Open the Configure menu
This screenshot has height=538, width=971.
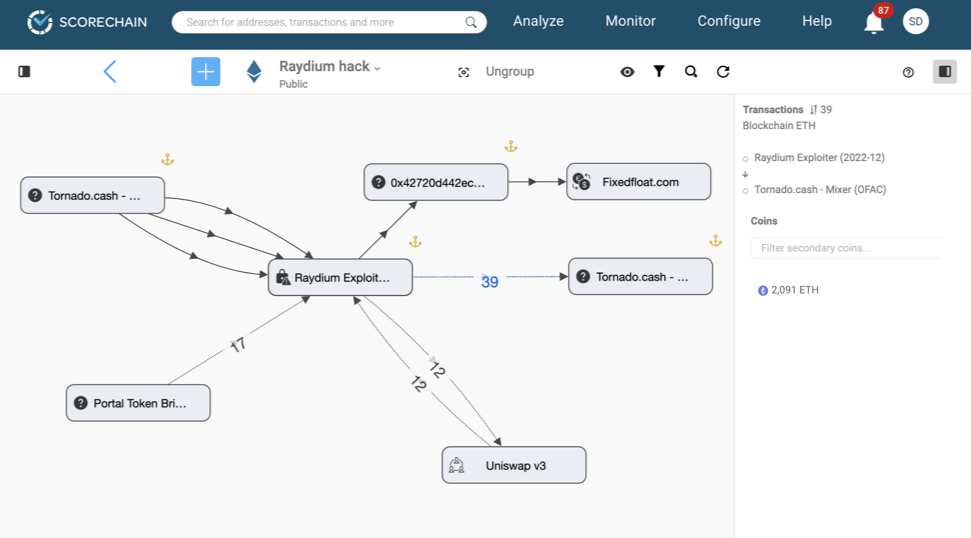point(728,21)
